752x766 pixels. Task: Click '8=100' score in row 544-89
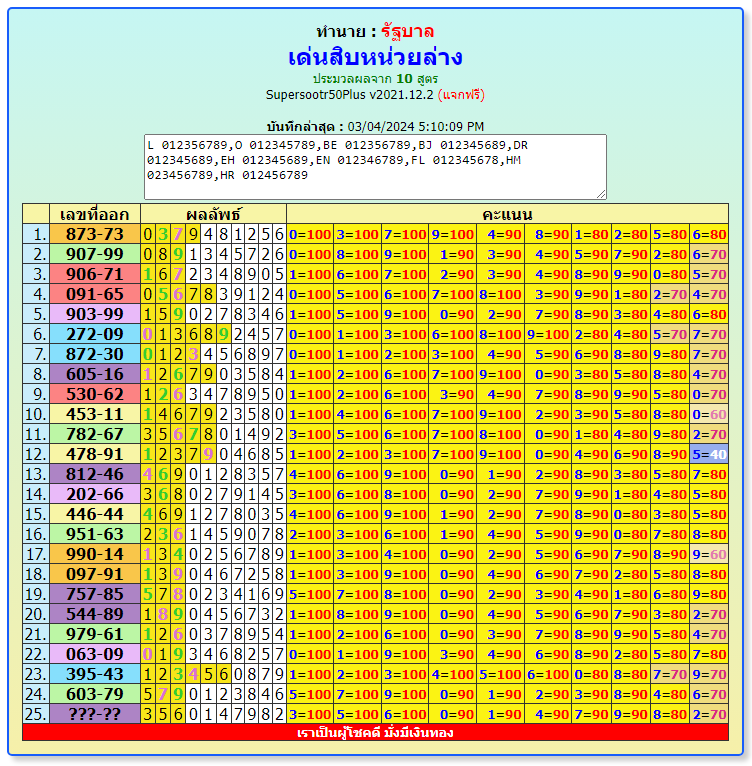click(358, 615)
